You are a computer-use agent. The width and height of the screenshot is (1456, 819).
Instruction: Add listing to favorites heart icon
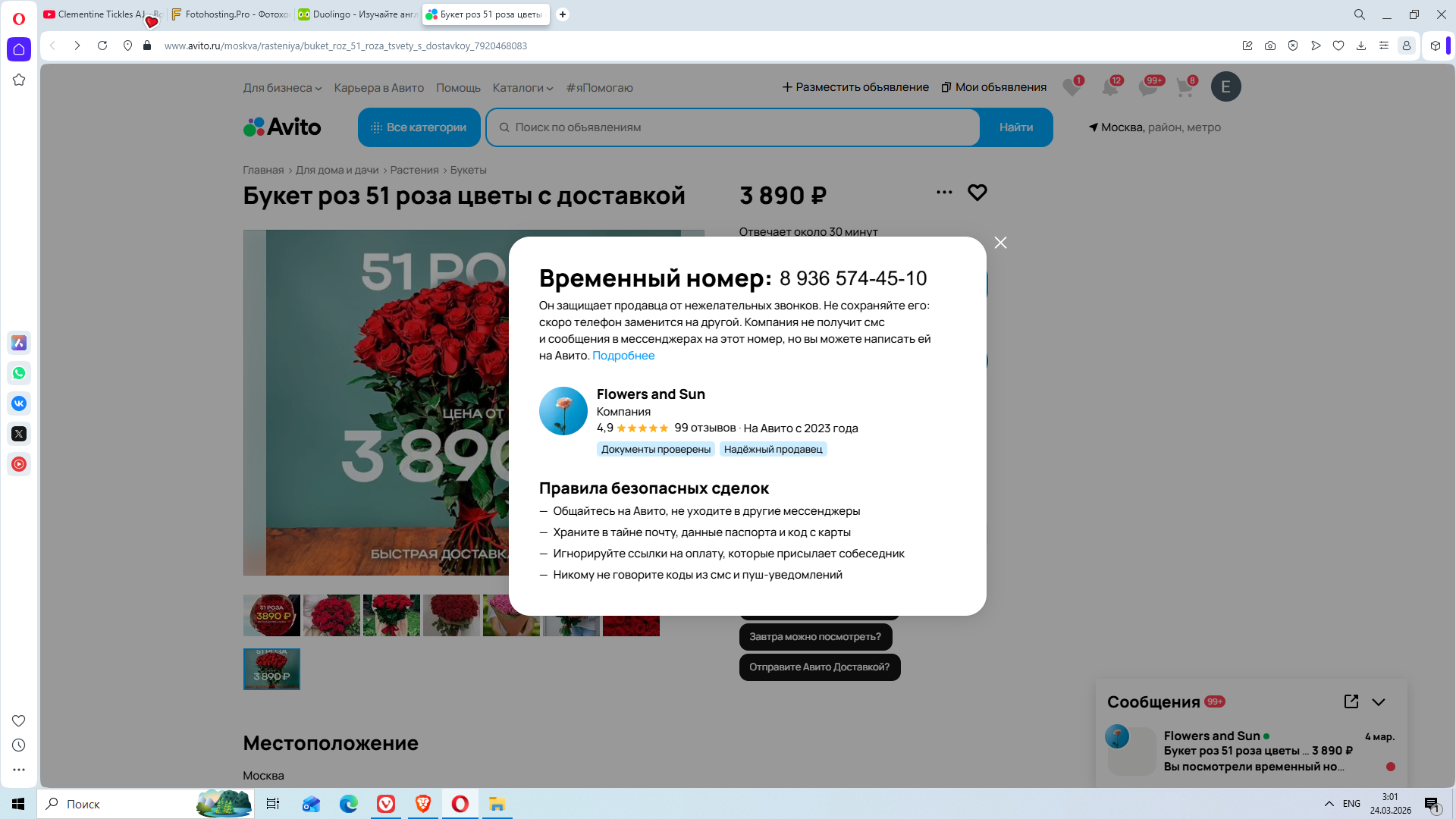click(x=977, y=193)
